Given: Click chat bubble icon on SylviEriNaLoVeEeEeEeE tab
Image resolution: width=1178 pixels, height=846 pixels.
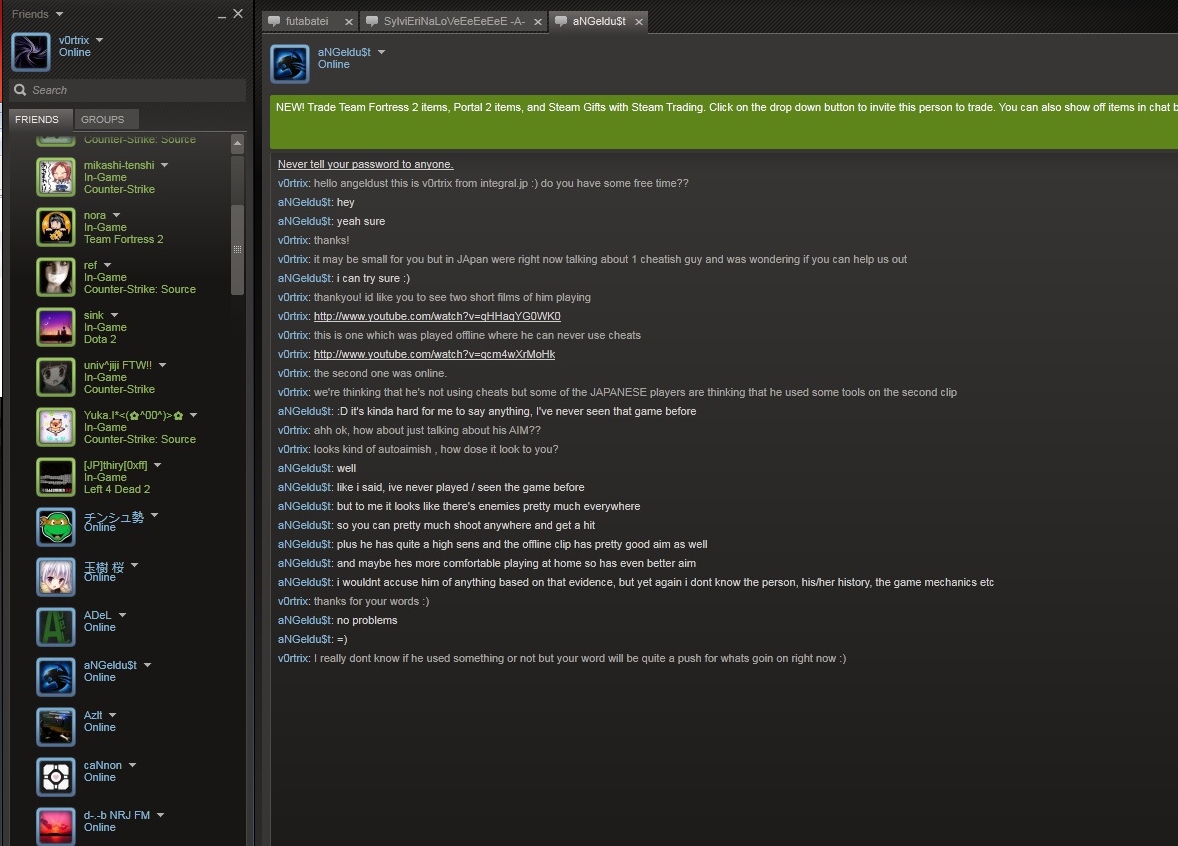Looking at the screenshot, I should pyautogui.click(x=372, y=21).
